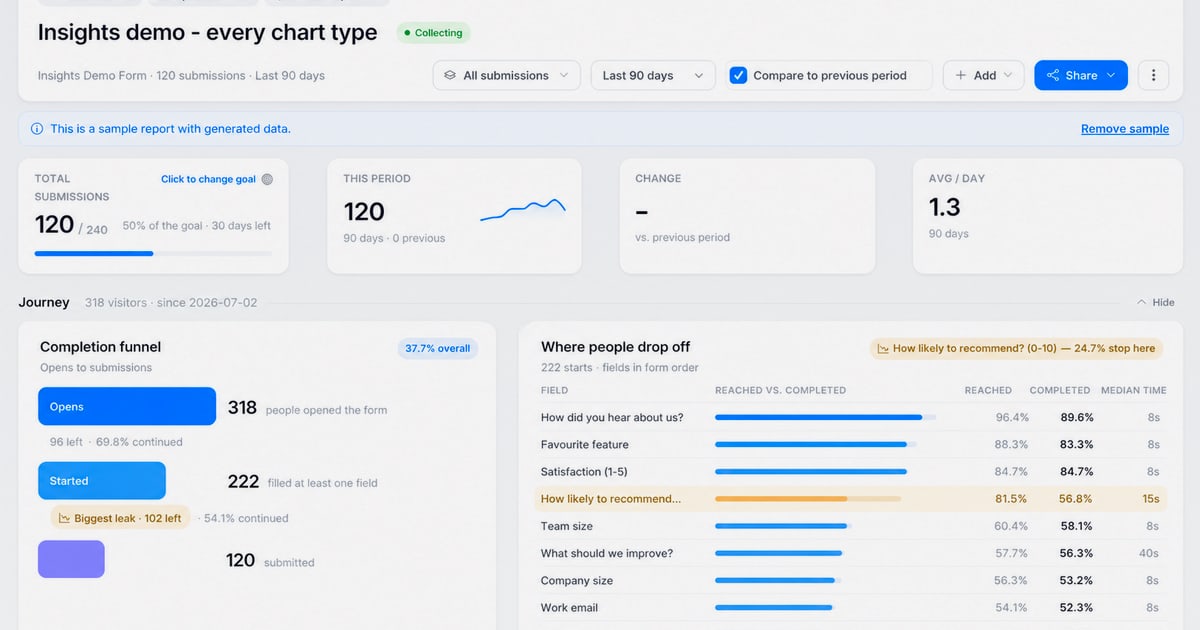Collapse the Journey section with Hide
Image resolution: width=1200 pixels, height=630 pixels.
(1156, 302)
